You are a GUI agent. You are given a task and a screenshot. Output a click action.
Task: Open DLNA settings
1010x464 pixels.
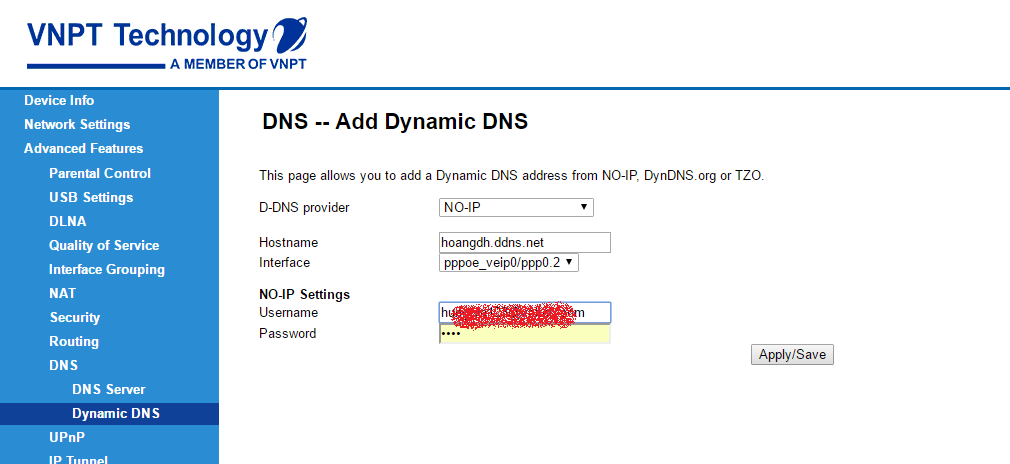[x=68, y=221]
